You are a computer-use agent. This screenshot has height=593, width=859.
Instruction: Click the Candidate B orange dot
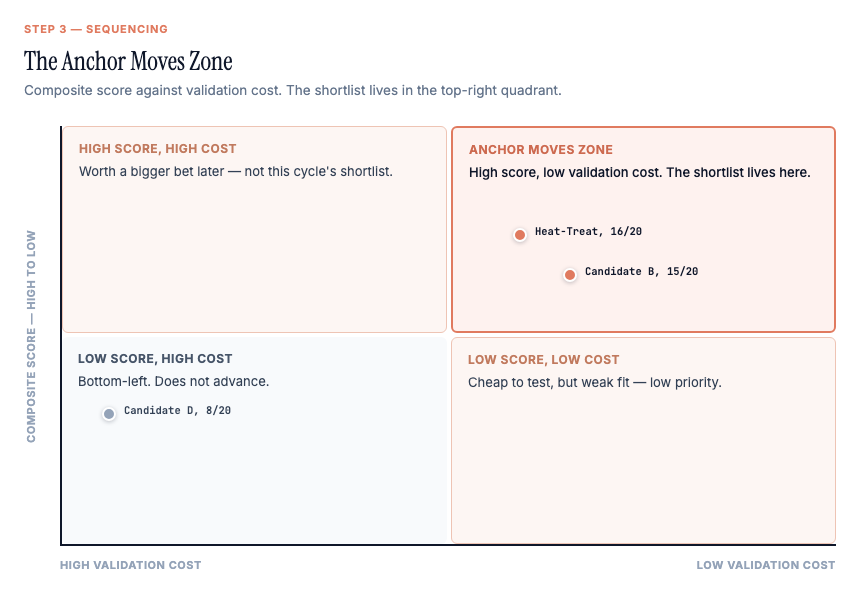point(570,275)
